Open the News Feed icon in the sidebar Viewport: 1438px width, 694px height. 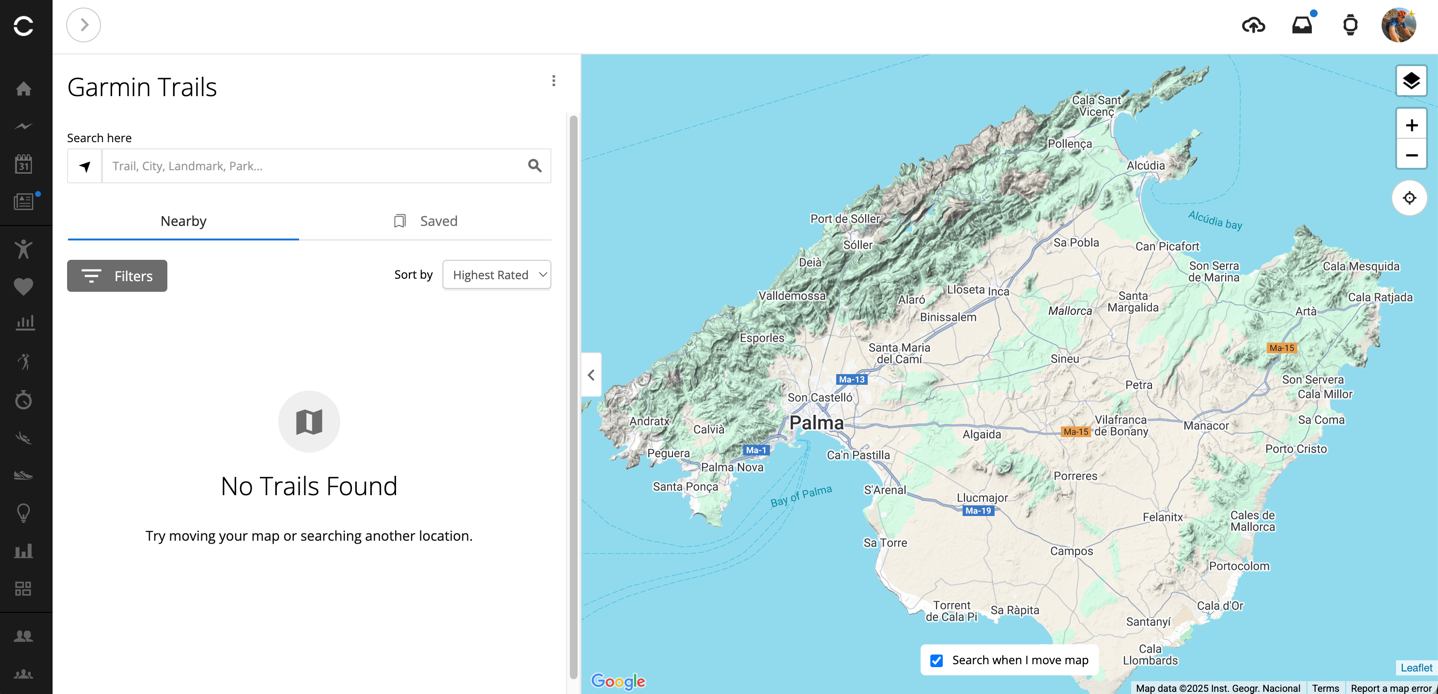point(24,202)
